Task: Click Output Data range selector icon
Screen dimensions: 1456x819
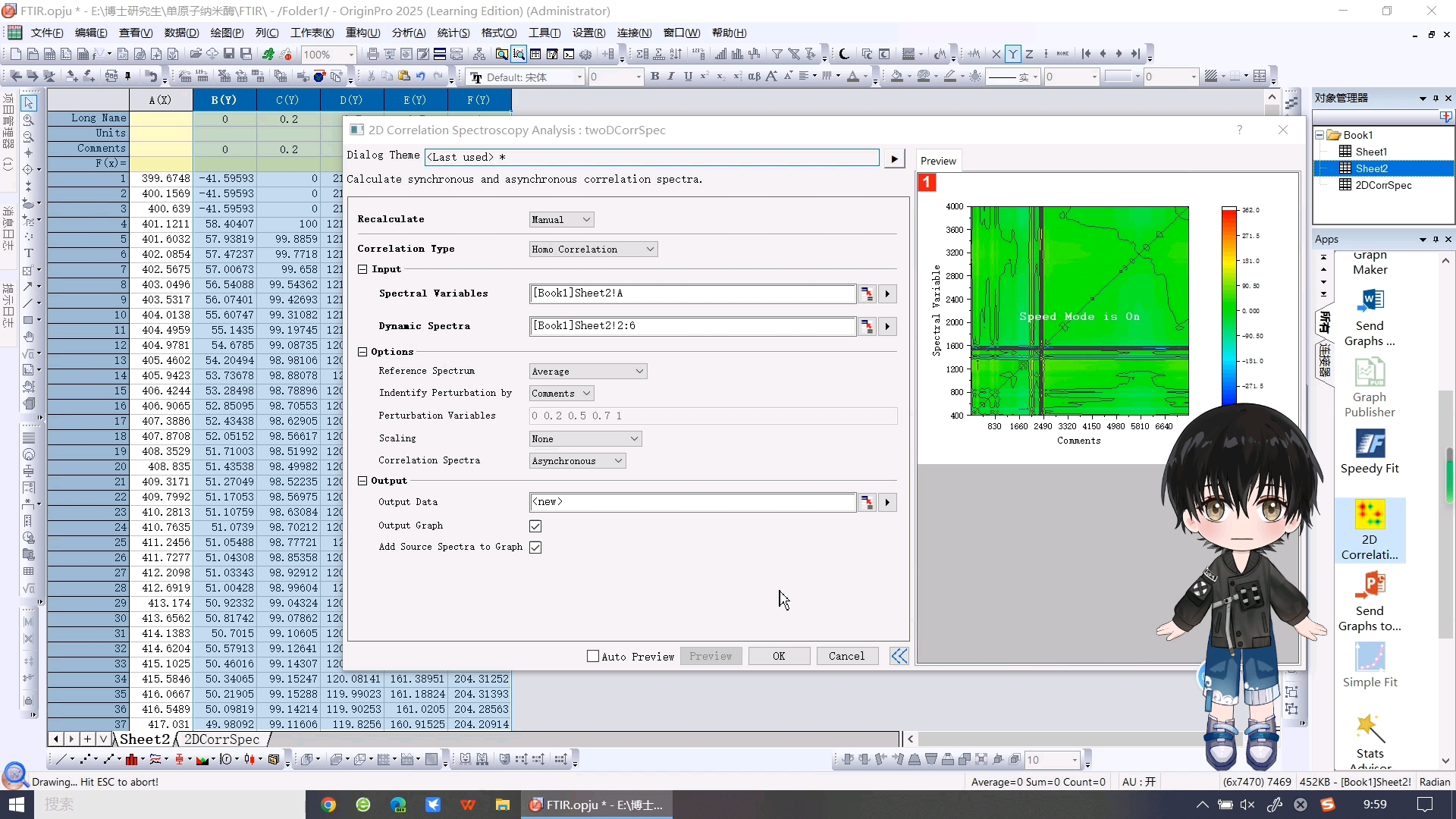Action: (x=867, y=502)
